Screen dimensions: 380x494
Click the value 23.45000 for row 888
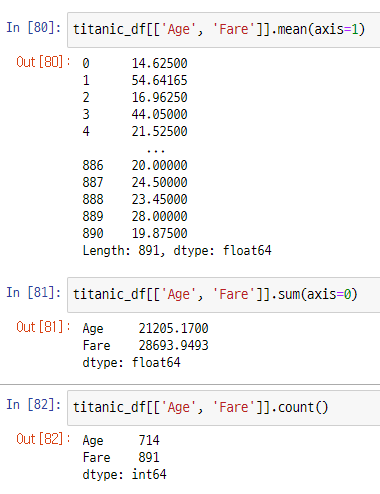pos(160,199)
